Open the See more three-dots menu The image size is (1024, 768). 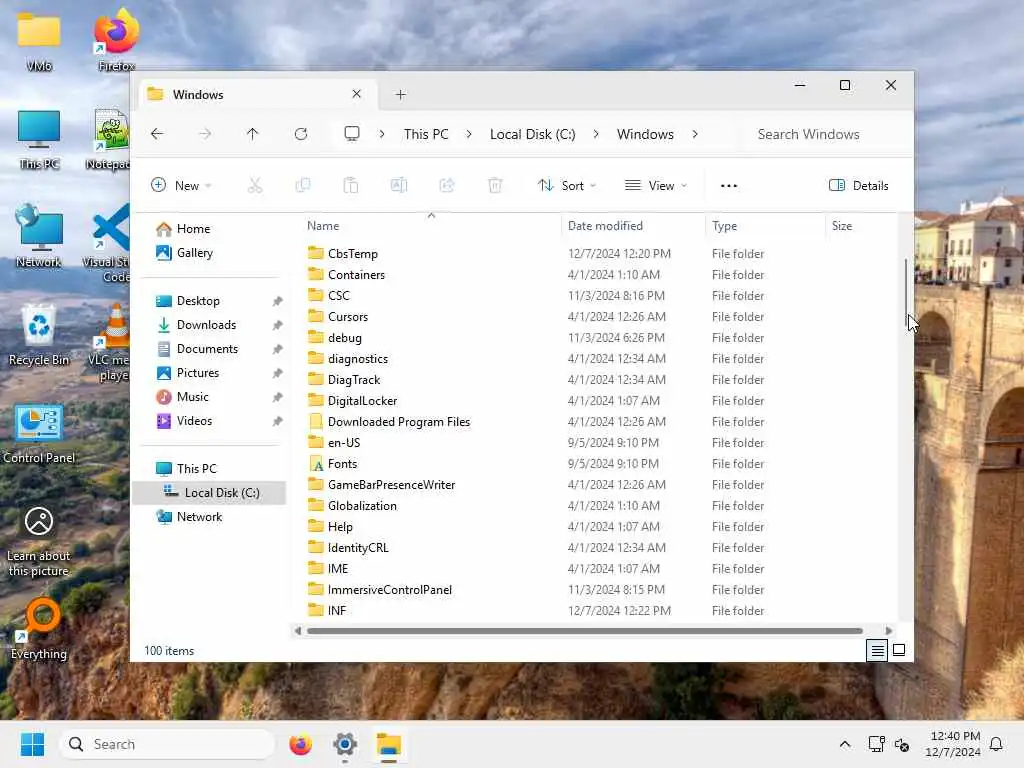coord(729,185)
